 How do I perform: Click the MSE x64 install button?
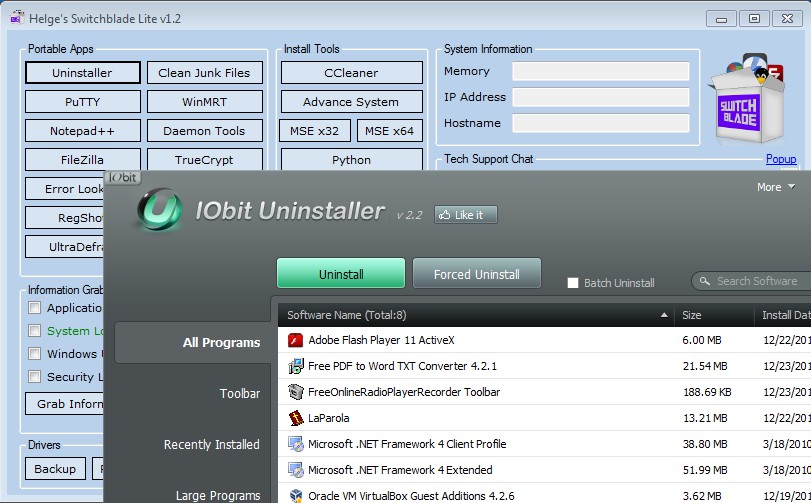tap(389, 131)
